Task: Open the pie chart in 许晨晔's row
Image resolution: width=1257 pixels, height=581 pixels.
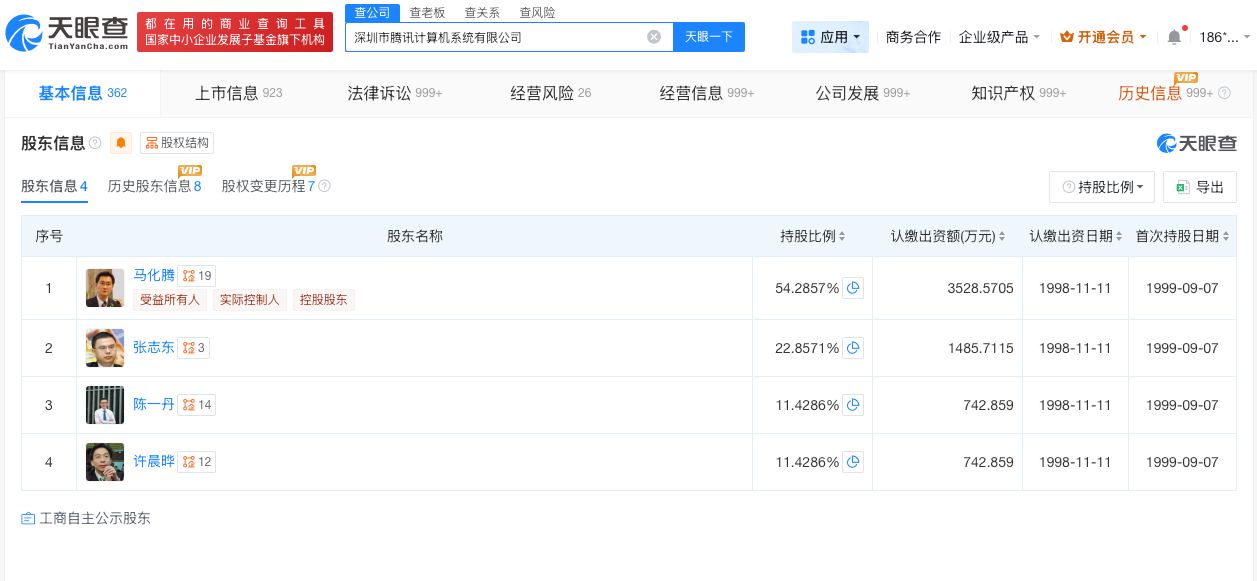Action: tap(853, 461)
